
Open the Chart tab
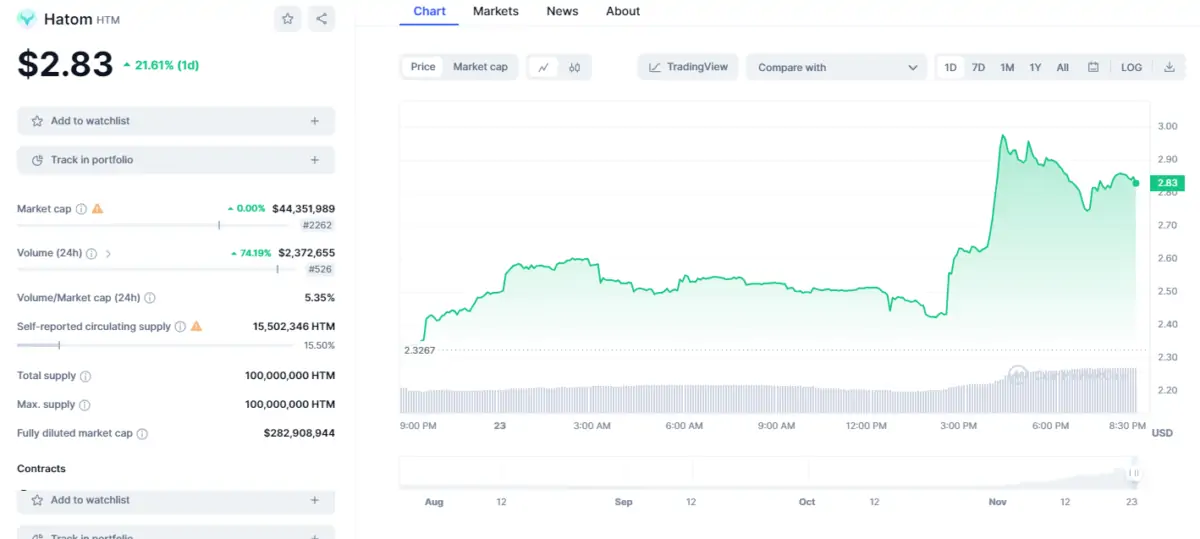pyautogui.click(x=429, y=11)
